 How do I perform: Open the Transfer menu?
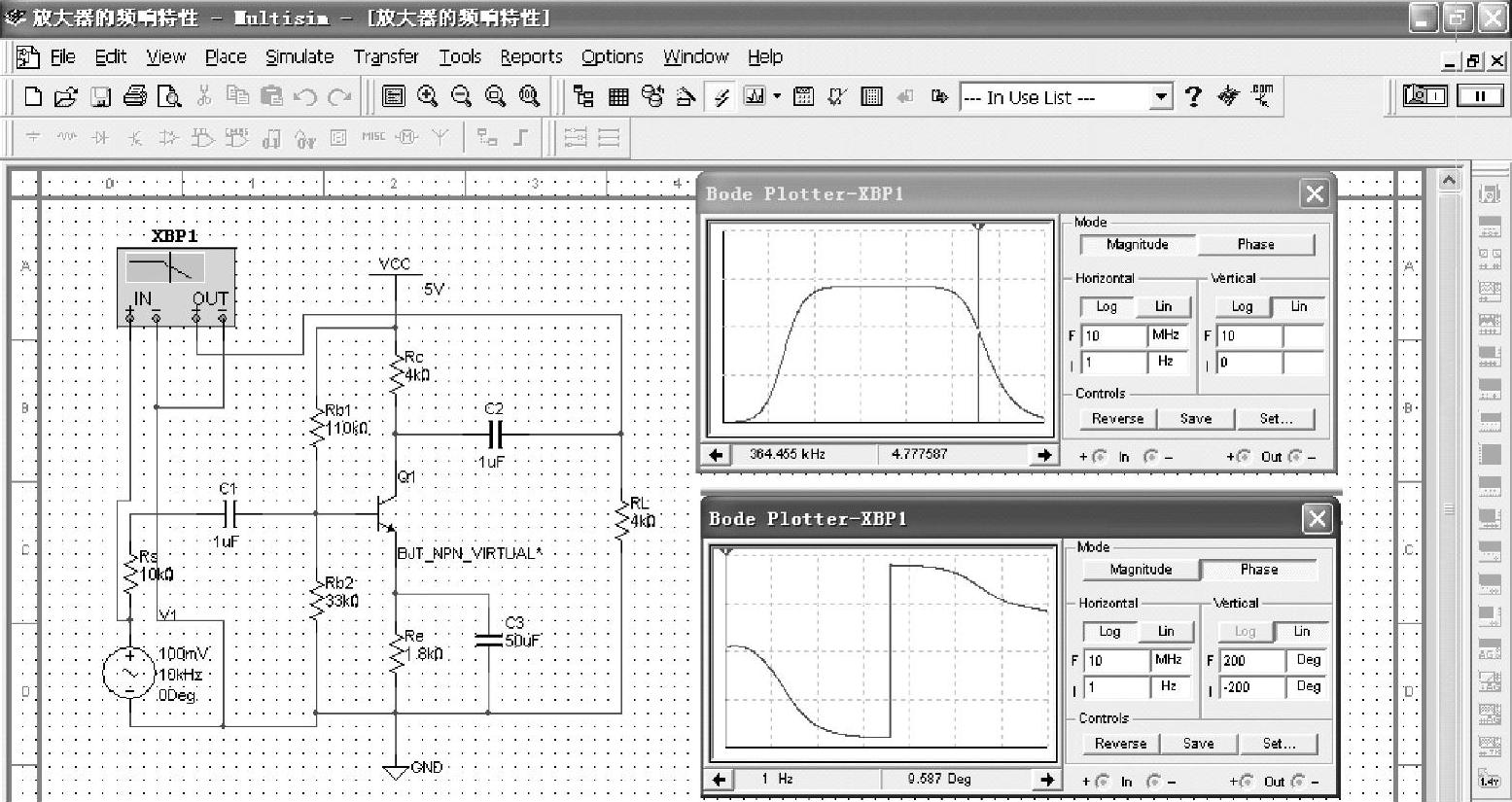click(386, 57)
